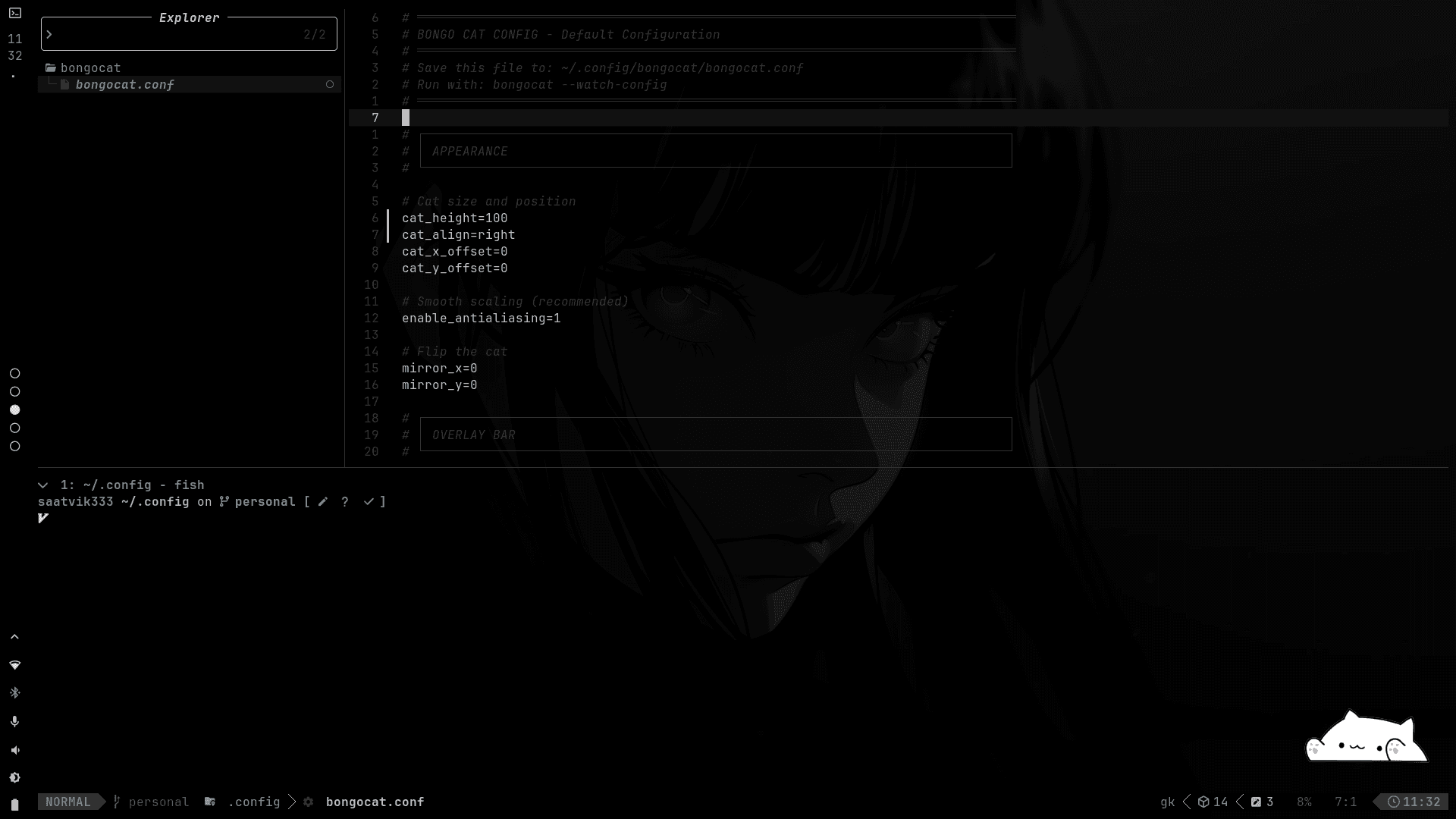The height and width of the screenshot is (819, 1456).
Task: Collapse the terminal panel with its chevron
Action: (x=42, y=485)
